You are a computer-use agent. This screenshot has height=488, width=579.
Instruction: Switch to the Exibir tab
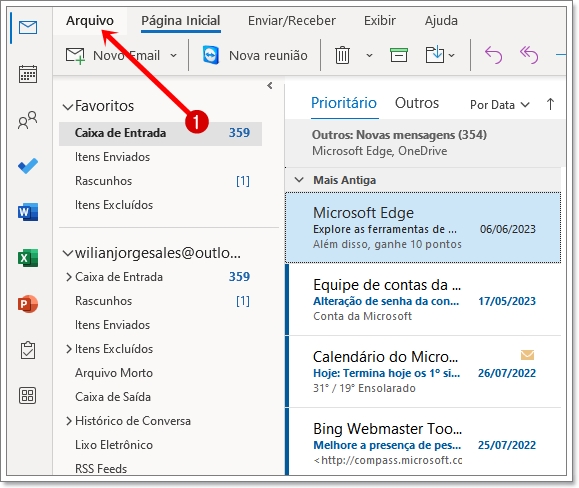click(x=380, y=21)
